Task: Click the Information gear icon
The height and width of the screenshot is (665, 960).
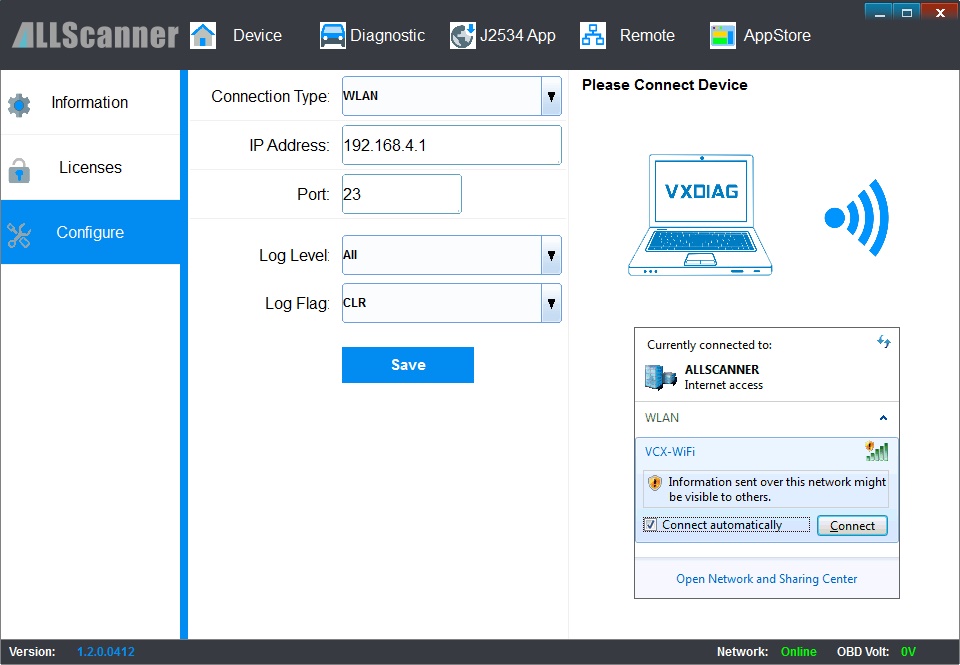Action: coord(19,105)
